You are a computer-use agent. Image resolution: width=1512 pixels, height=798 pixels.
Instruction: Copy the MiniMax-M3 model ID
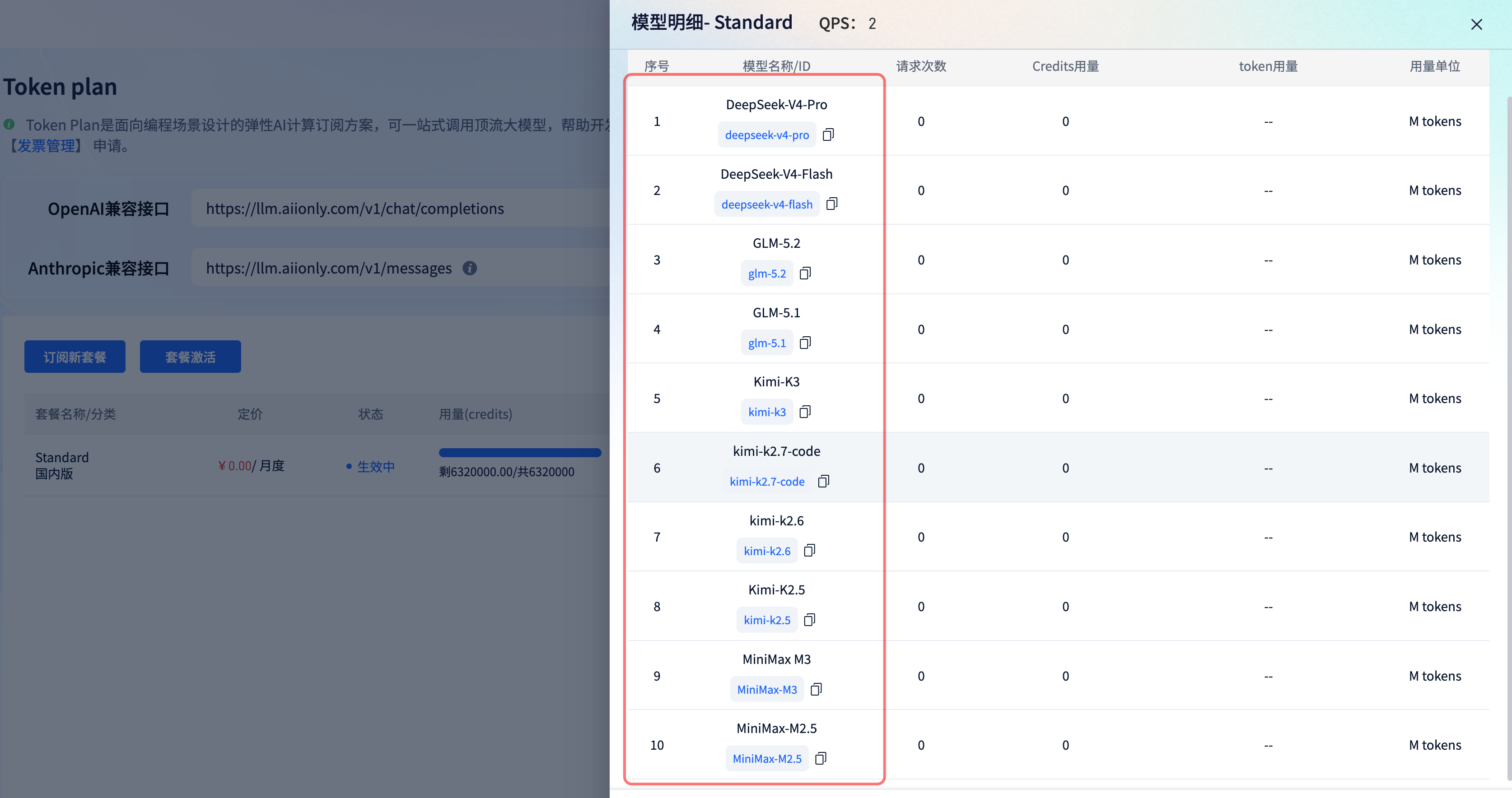[x=816, y=690]
